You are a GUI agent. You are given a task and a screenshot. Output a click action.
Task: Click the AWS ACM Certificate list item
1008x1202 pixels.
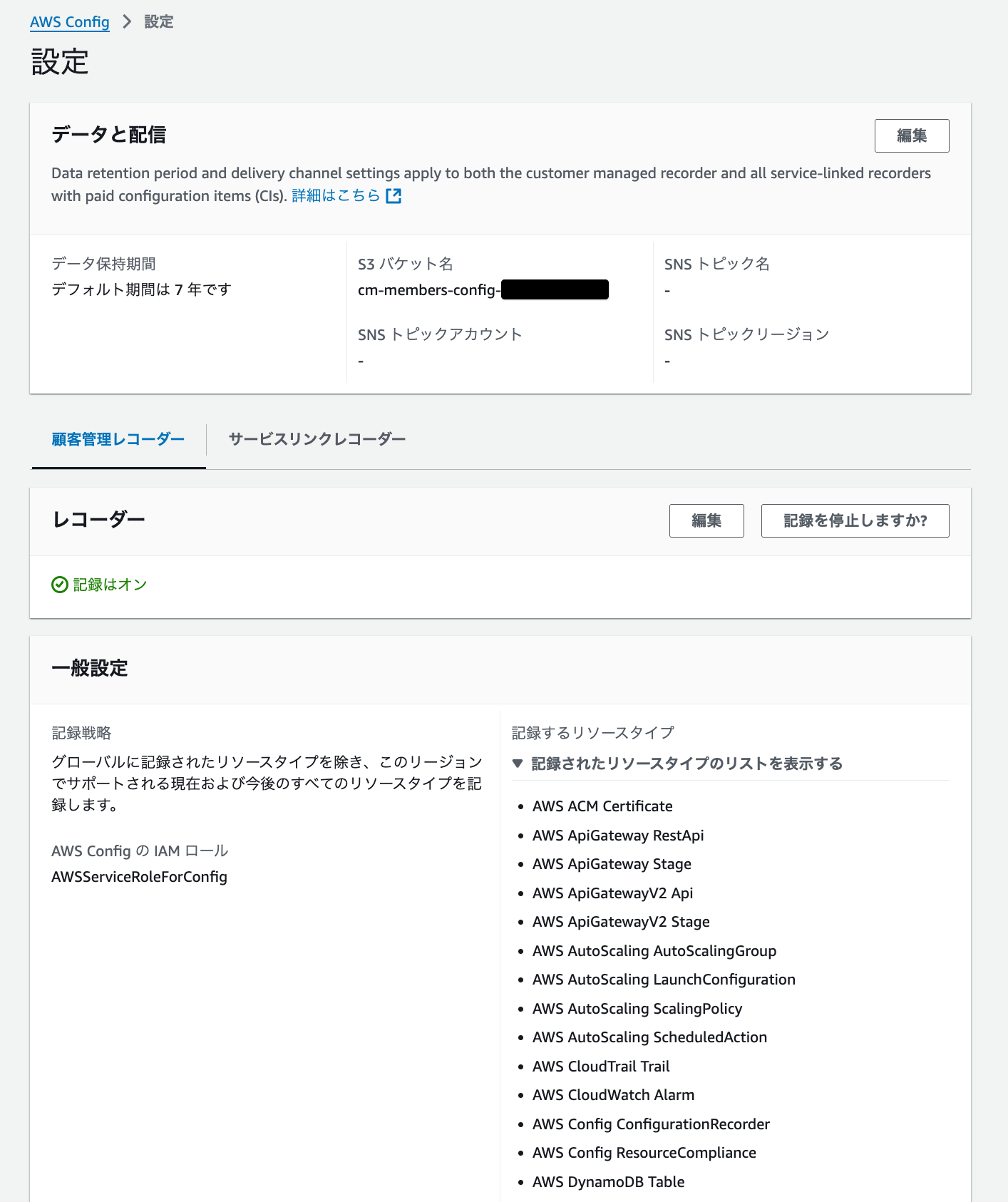602,806
